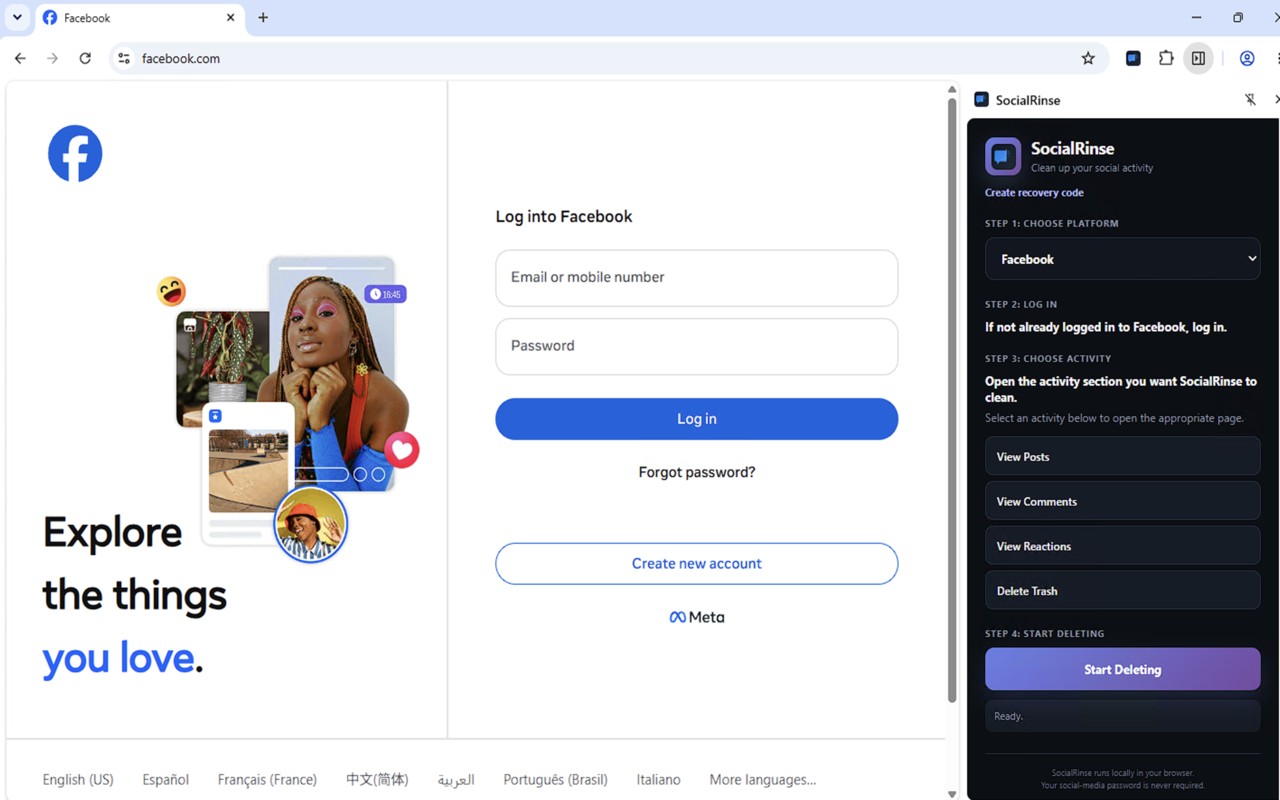Click the View Reactions activity option

coord(1122,546)
